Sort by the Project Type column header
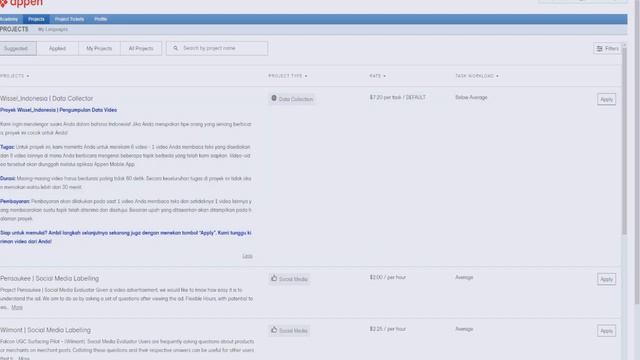This screenshot has width=640, height=360. coord(288,76)
